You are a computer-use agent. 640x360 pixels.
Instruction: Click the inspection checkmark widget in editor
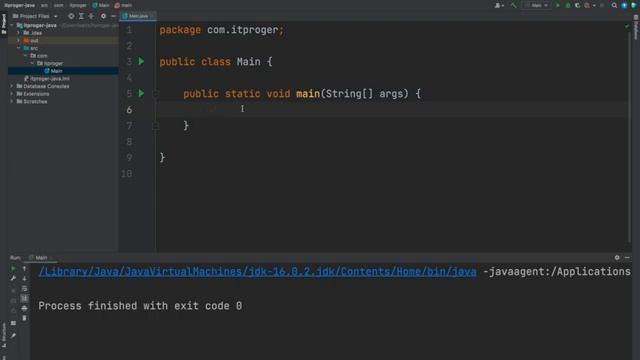pyautogui.click(x=627, y=27)
